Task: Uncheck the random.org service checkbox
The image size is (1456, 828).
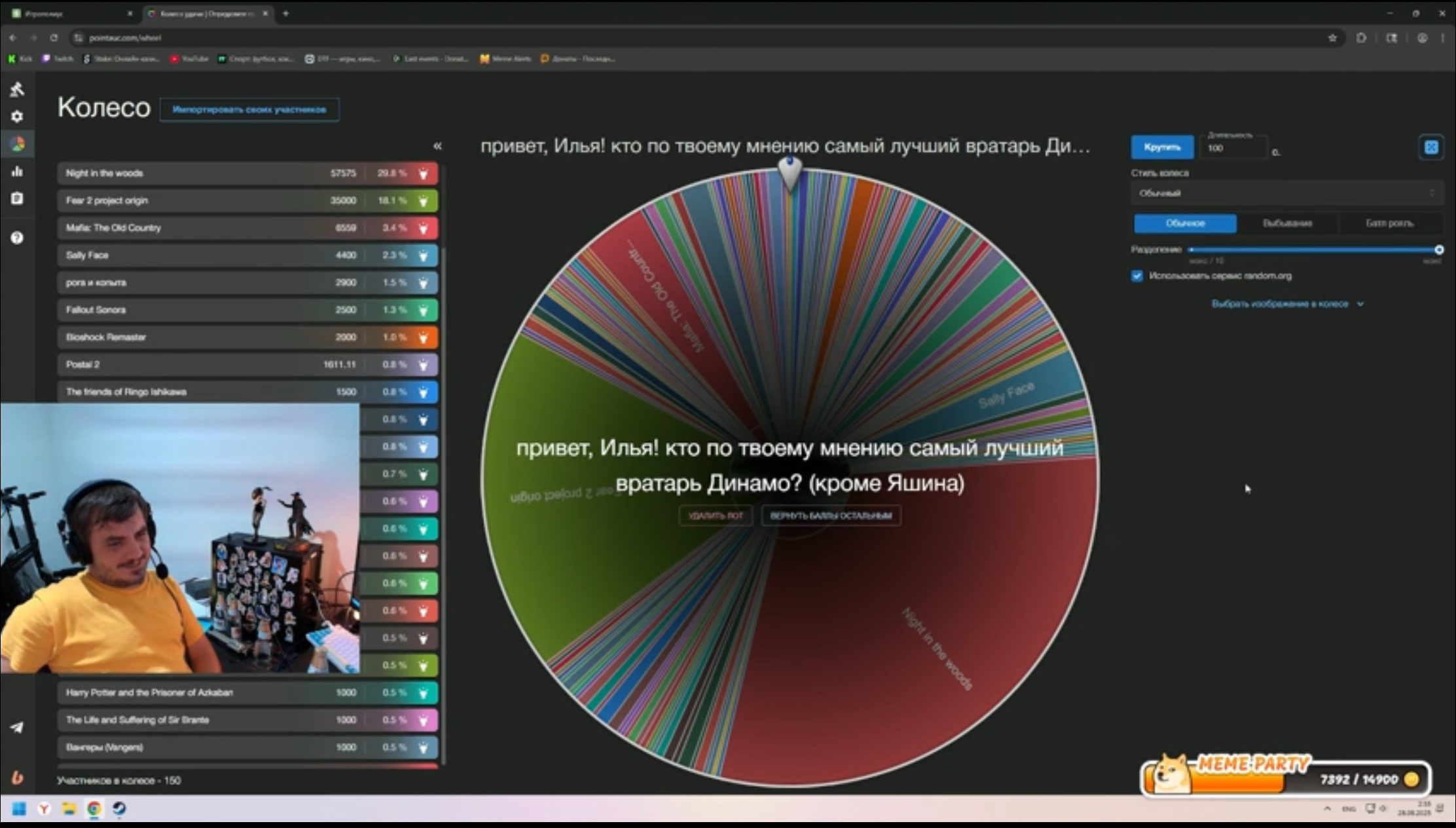Action: click(x=1137, y=276)
